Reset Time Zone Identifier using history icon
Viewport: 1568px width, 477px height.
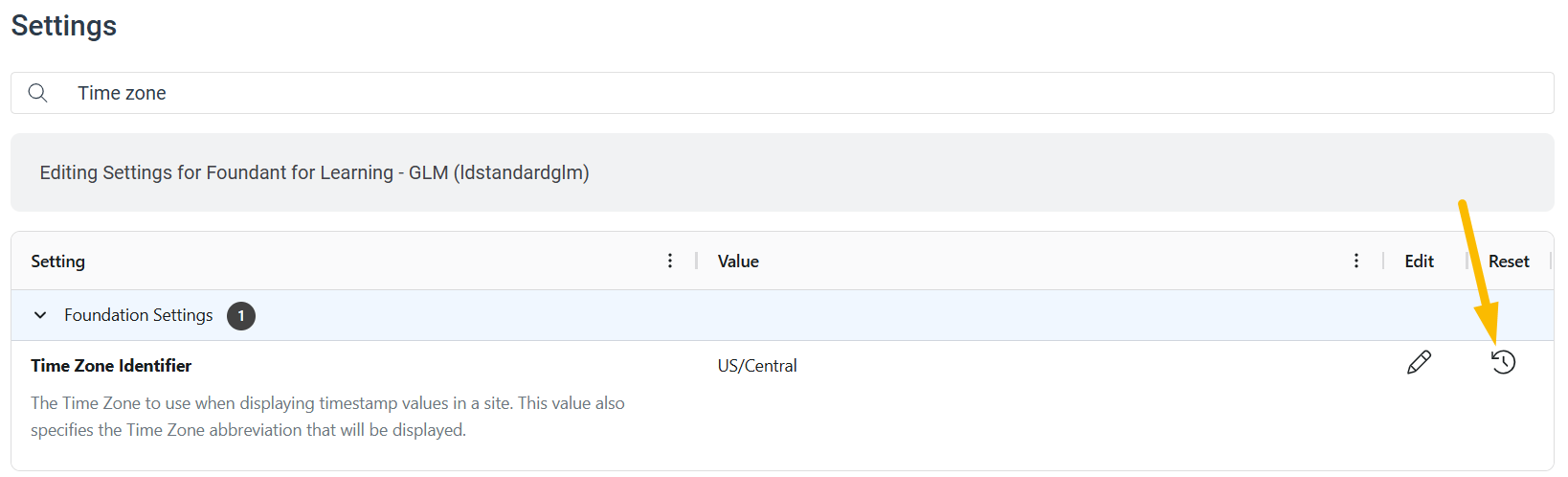(1504, 362)
